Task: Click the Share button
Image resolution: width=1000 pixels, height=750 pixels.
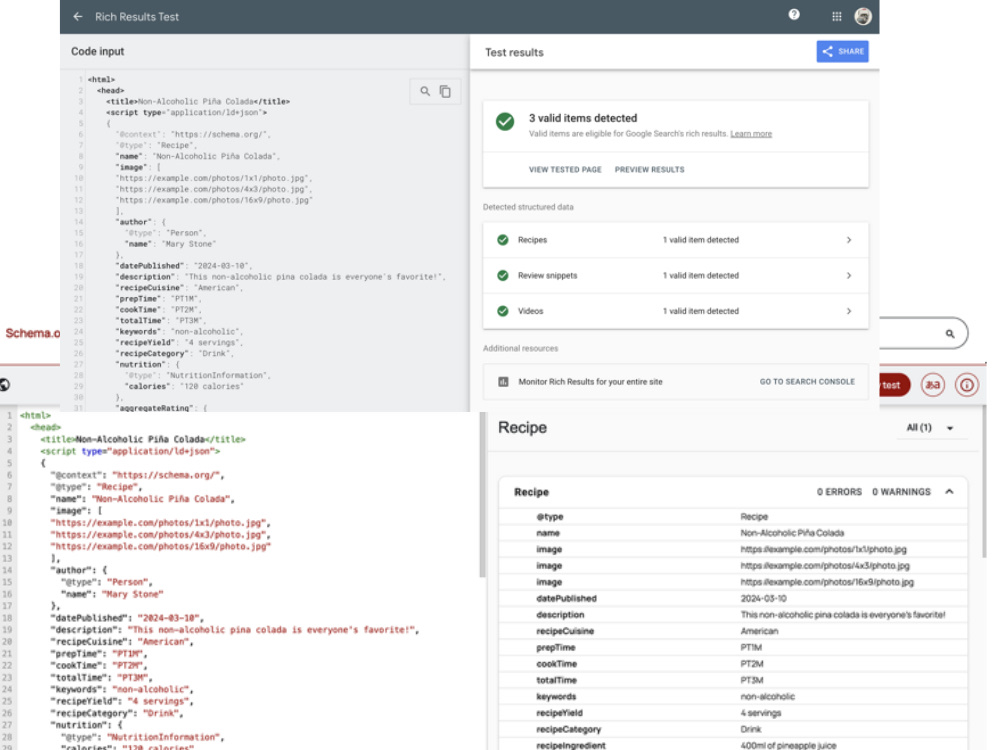Action: tap(842, 52)
